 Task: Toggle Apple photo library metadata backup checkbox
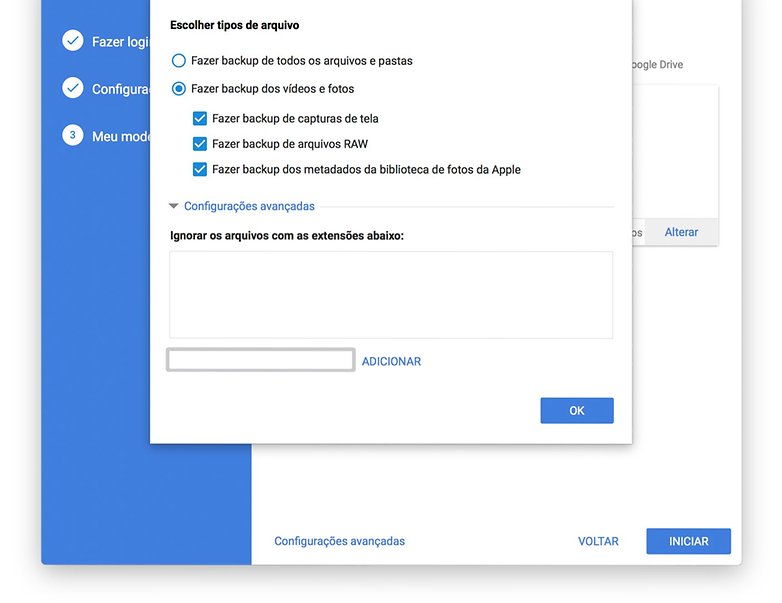[x=199, y=170]
